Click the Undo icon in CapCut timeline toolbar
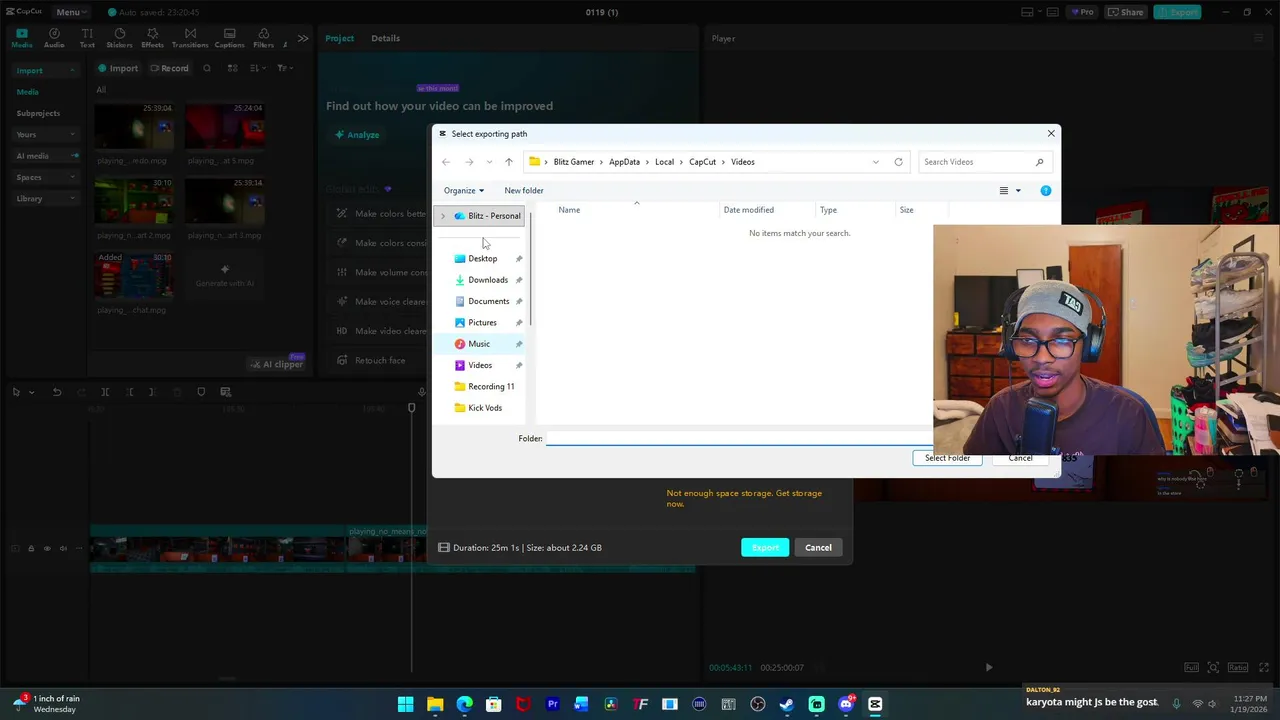 [x=57, y=392]
